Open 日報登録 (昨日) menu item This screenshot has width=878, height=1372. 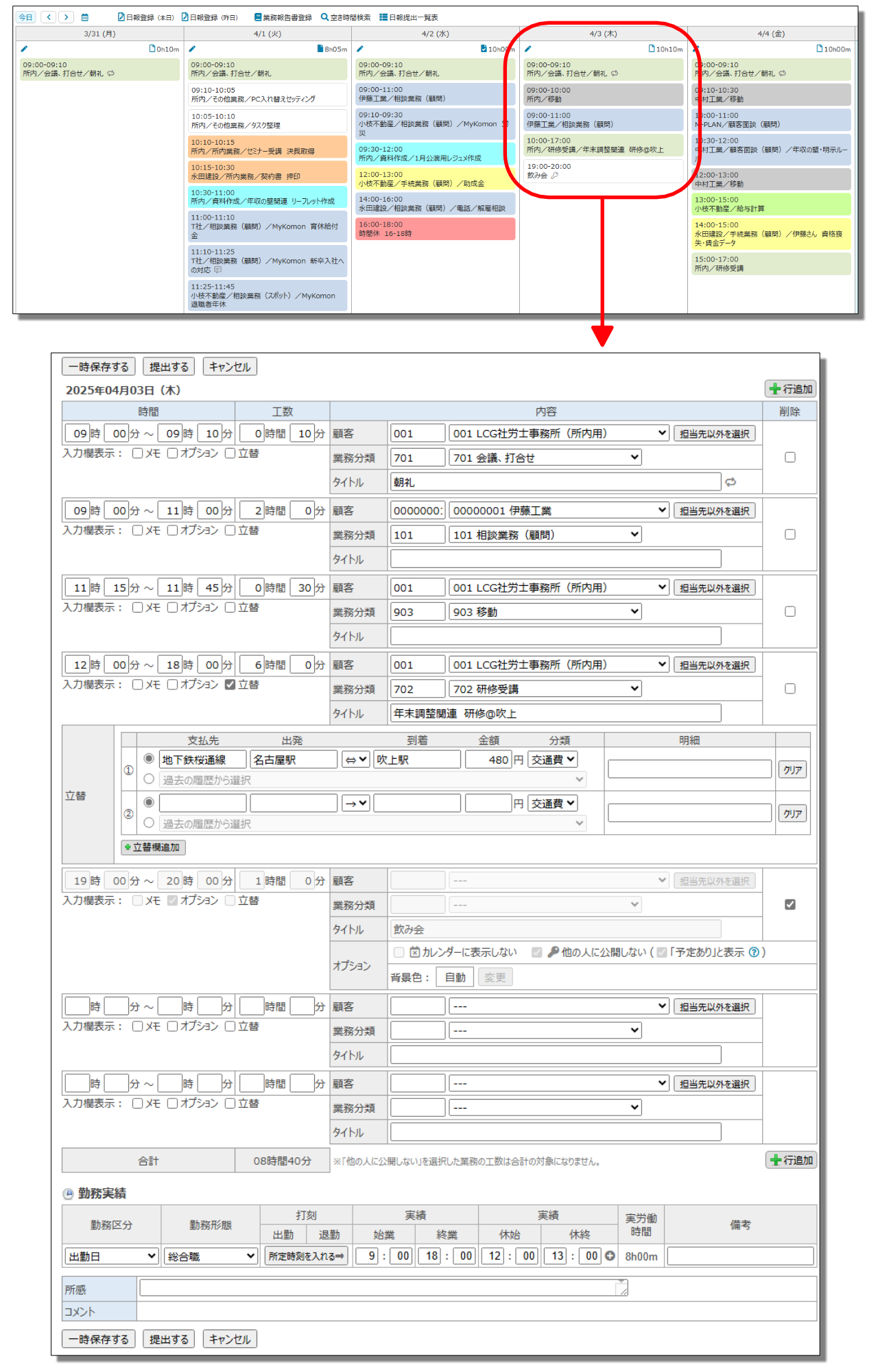[209, 17]
